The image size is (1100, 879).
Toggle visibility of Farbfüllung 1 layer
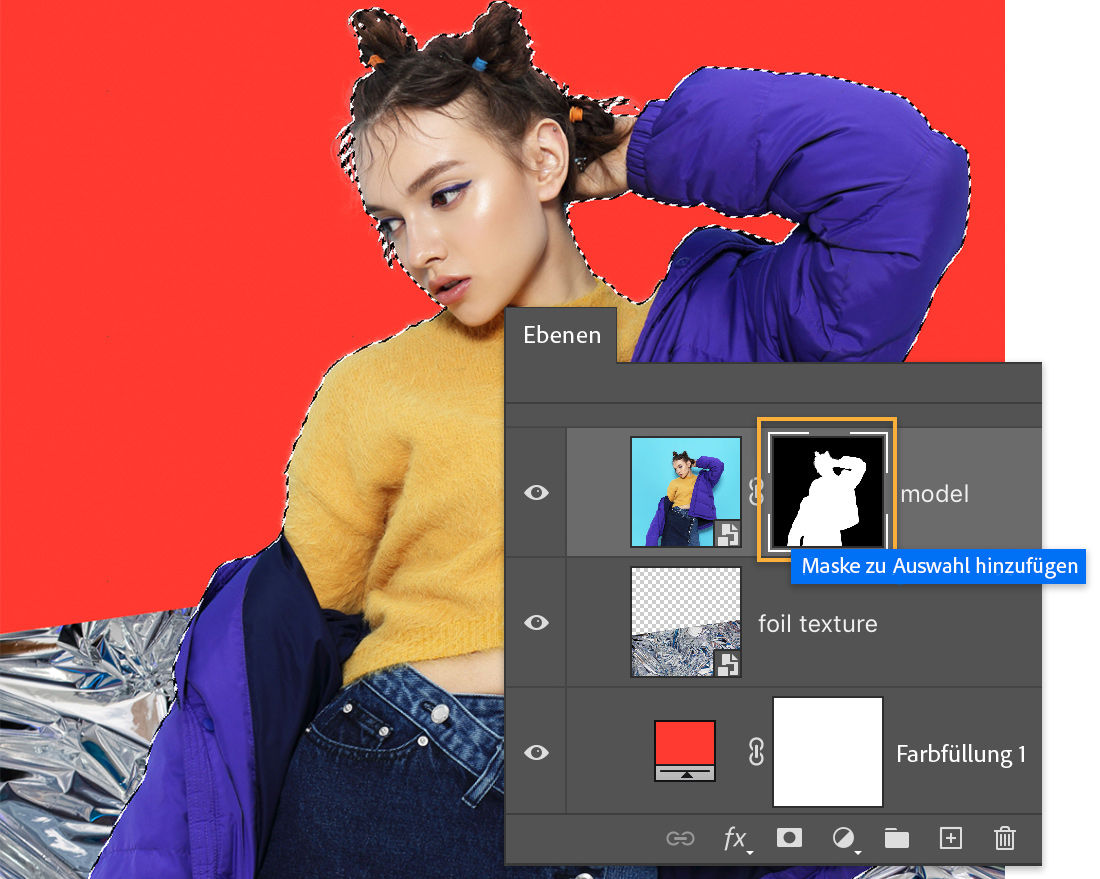tap(537, 752)
